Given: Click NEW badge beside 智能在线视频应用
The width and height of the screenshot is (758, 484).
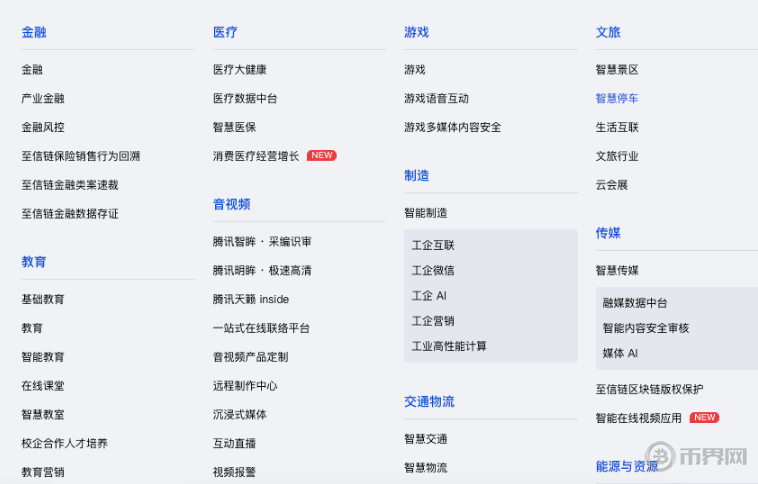Looking at the screenshot, I should [705, 417].
